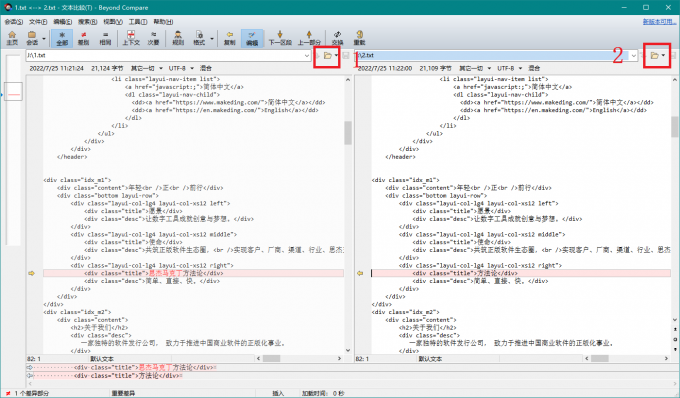Open the 帮助(H) menu
This screenshot has width=680, height=398.
click(x=163, y=22)
